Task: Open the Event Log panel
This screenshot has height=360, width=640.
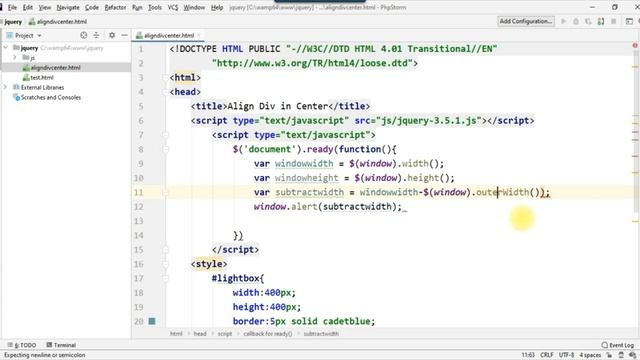Action: coord(618,345)
